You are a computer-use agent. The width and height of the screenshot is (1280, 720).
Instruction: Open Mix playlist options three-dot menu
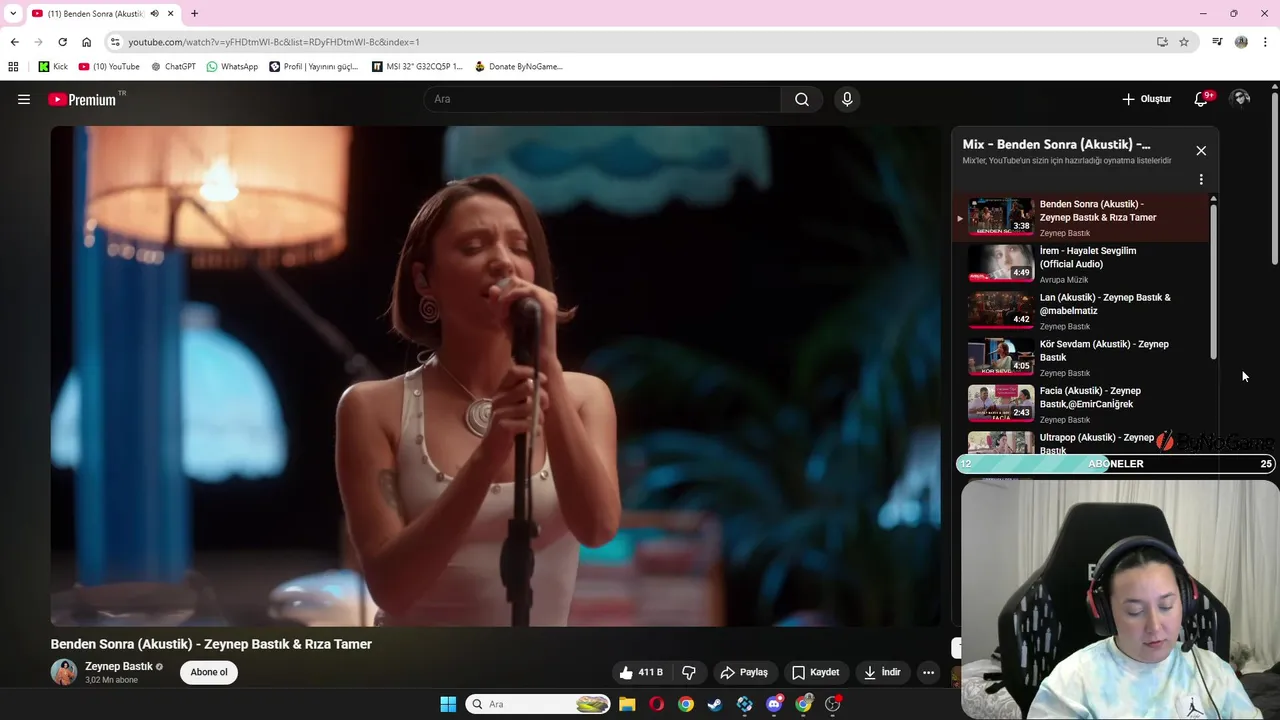pyautogui.click(x=1201, y=180)
